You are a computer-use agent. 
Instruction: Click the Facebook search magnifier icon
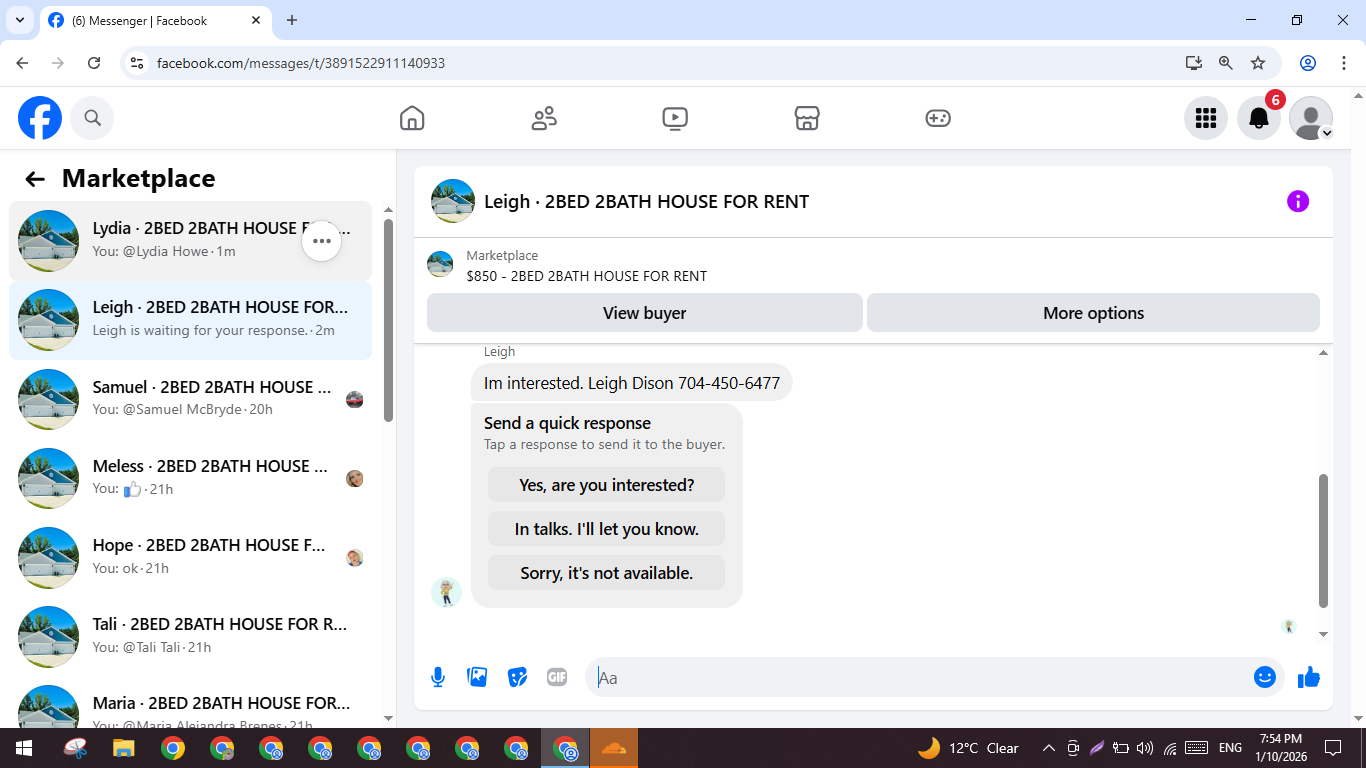click(x=92, y=118)
